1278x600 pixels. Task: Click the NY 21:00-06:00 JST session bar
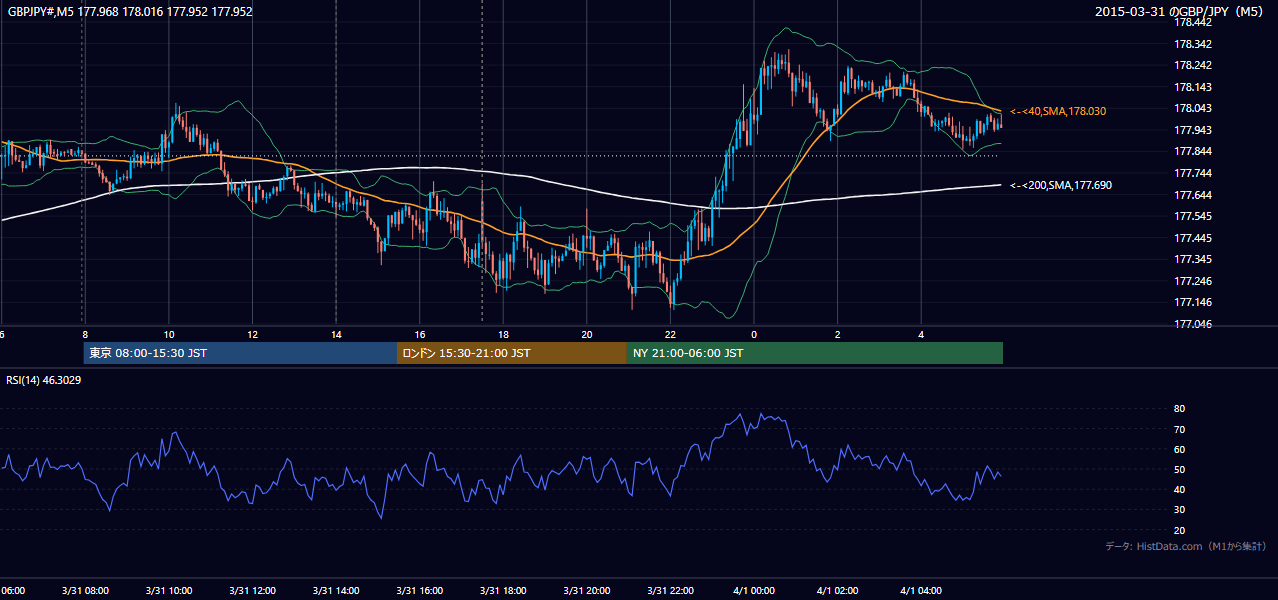pos(815,353)
